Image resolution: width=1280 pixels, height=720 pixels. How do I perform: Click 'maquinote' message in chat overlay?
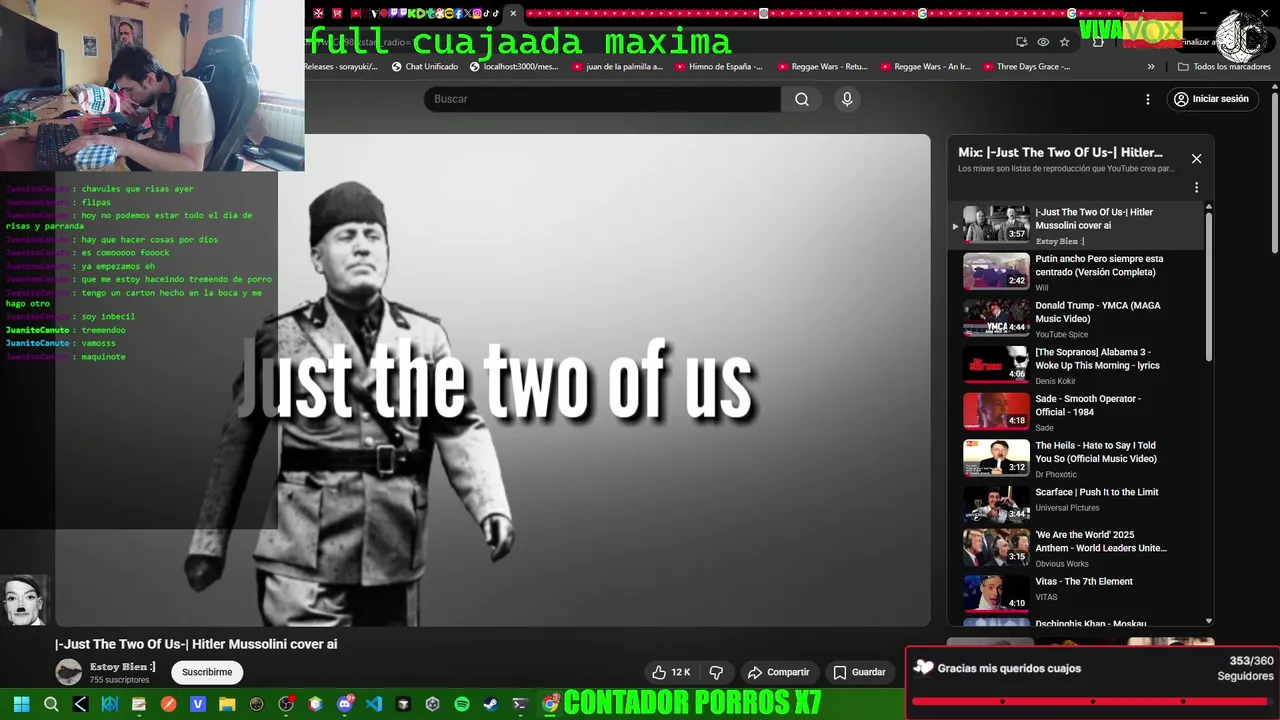104,356
